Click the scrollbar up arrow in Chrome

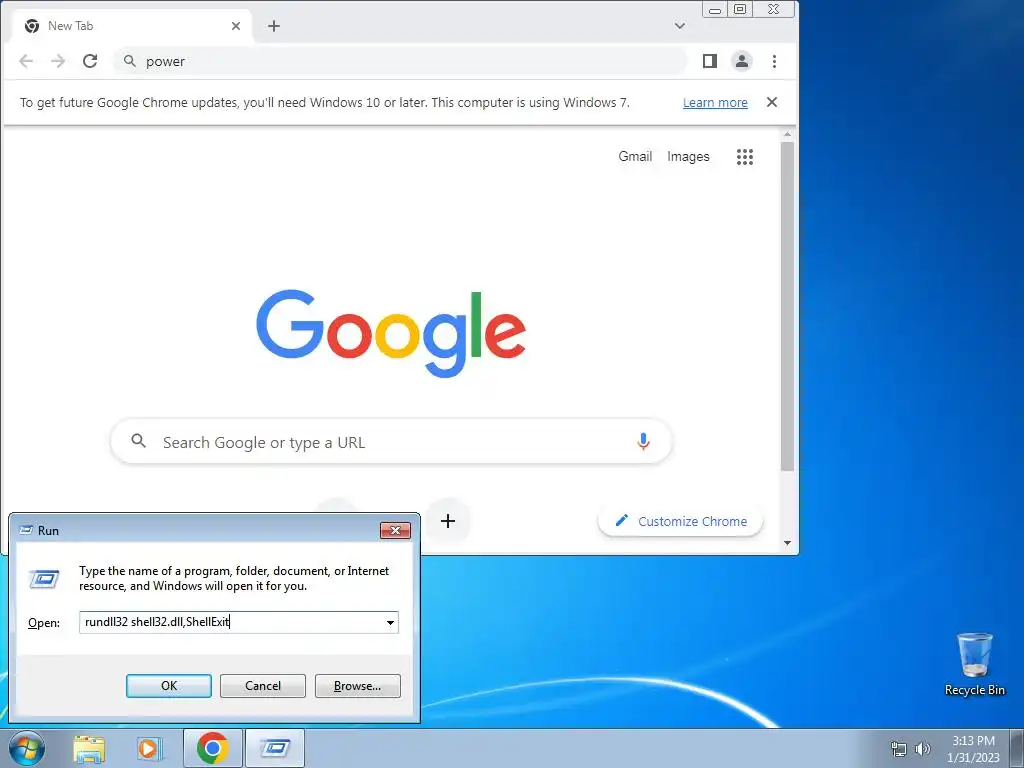coord(788,135)
